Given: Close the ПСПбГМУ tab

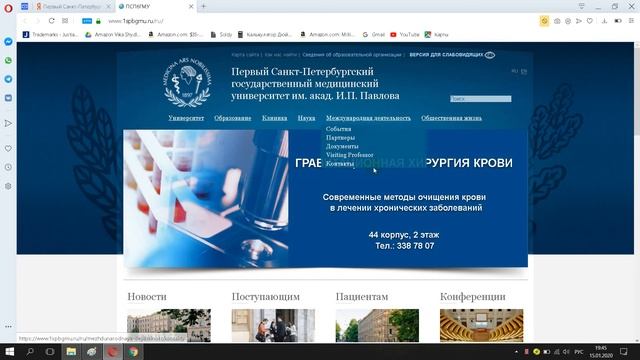Looking at the screenshot, I should pyautogui.click(x=191, y=7).
